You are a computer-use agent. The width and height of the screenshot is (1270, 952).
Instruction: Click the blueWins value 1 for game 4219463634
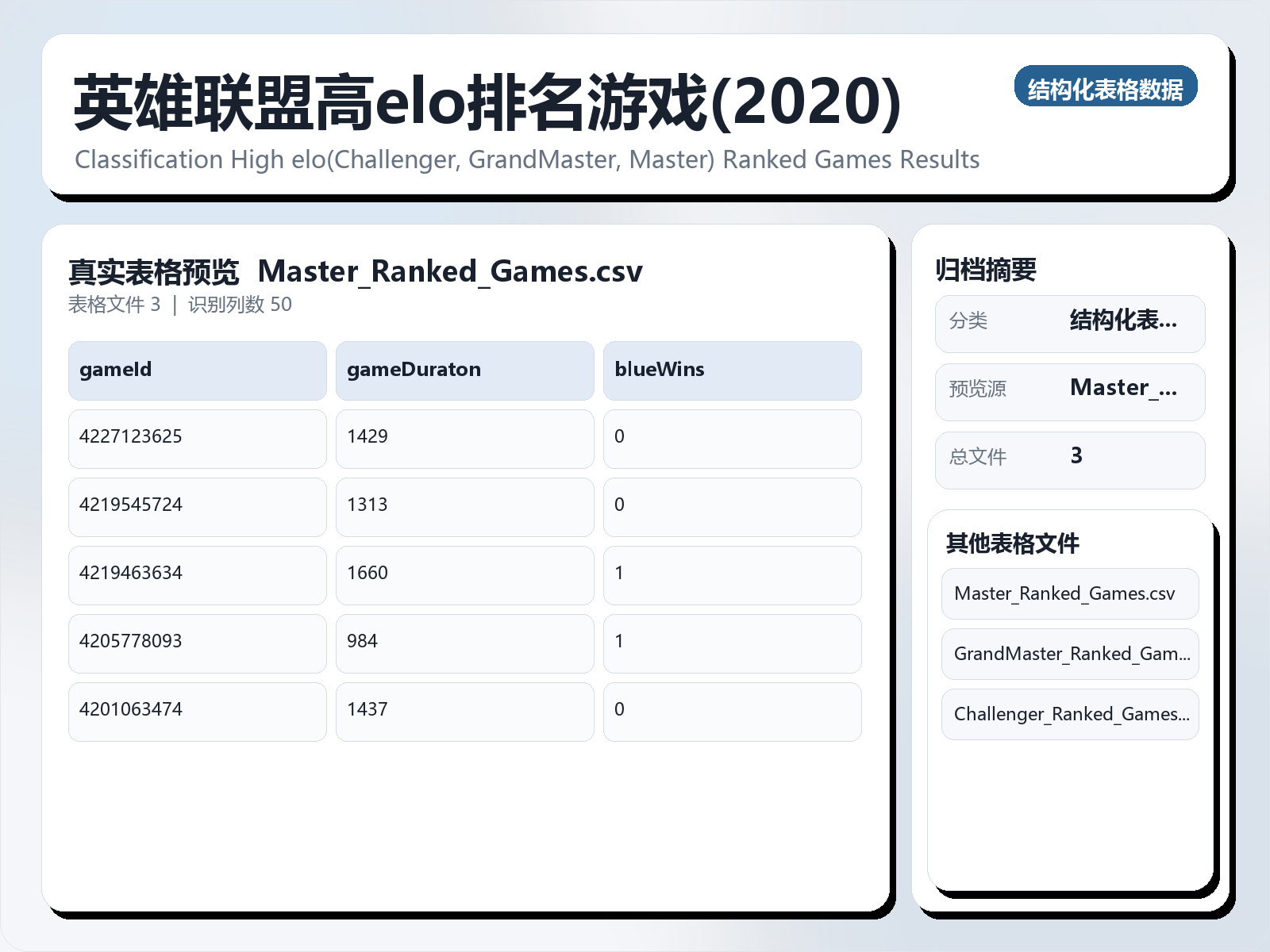coord(732,575)
